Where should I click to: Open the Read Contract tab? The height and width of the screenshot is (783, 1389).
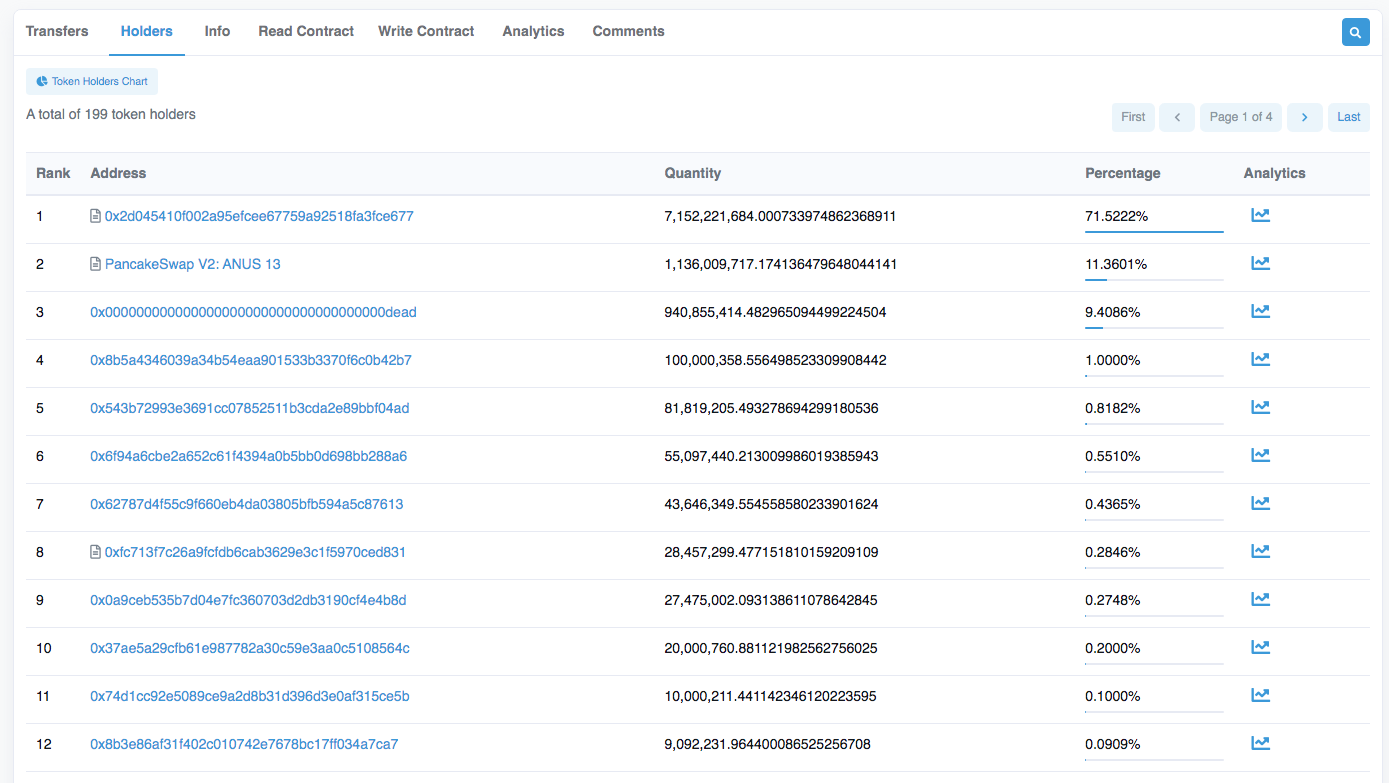coord(306,31)
